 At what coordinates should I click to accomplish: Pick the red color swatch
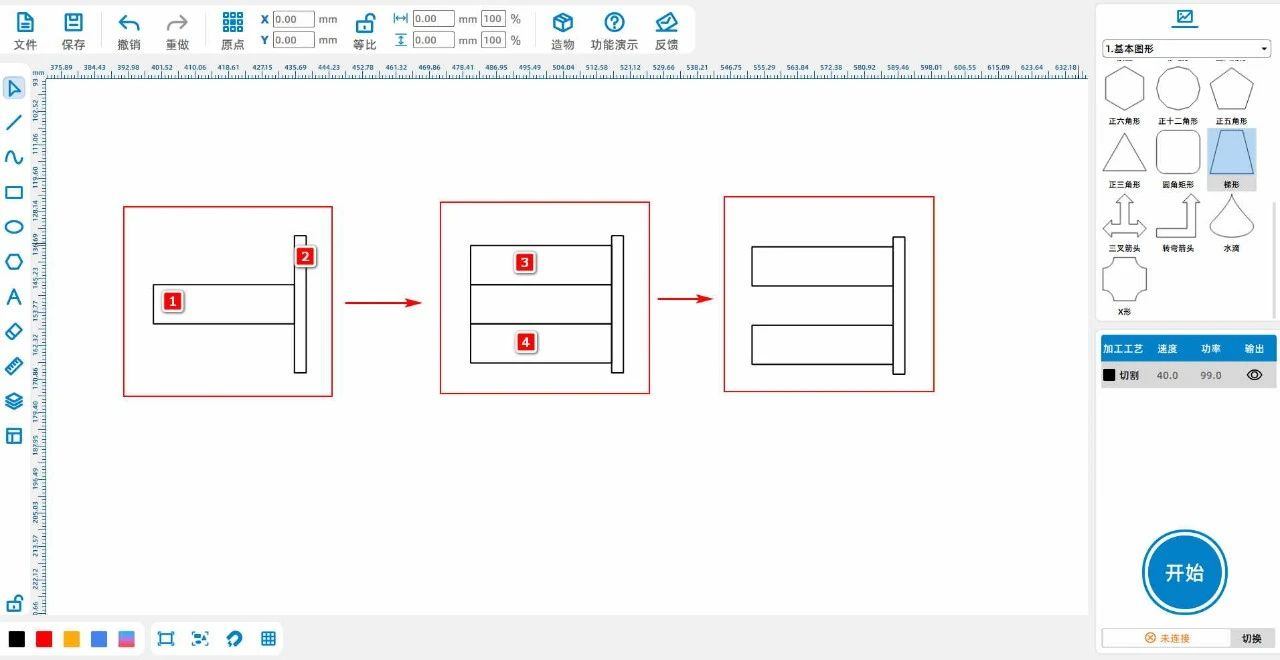pos(44,639)
